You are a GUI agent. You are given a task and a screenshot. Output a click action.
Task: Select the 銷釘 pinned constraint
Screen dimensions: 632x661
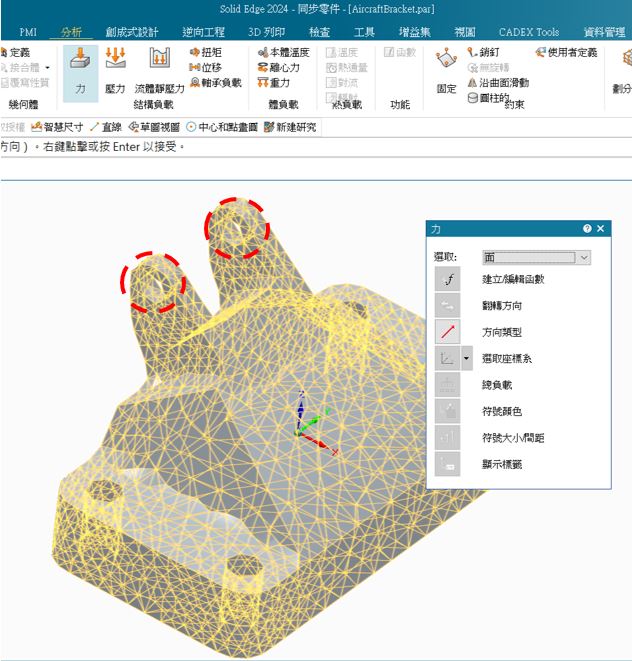pos(483,52)
